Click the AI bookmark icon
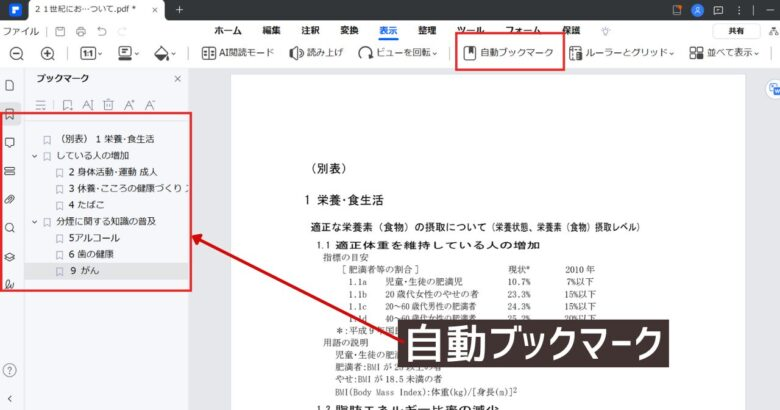Viewport: 780px width, 410px height. (x=88, y=105)
